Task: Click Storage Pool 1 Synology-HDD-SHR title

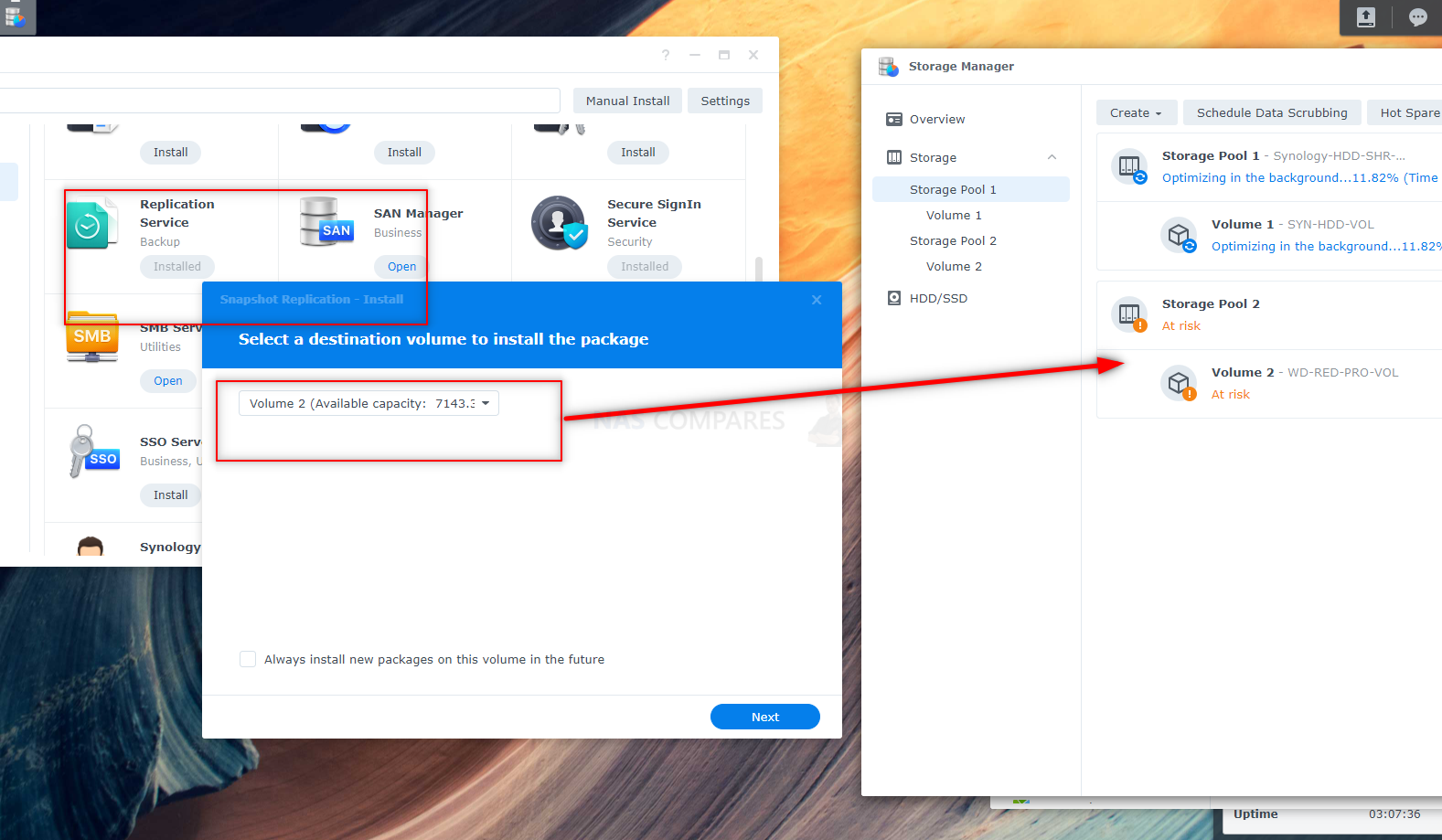Action: 1284,155
